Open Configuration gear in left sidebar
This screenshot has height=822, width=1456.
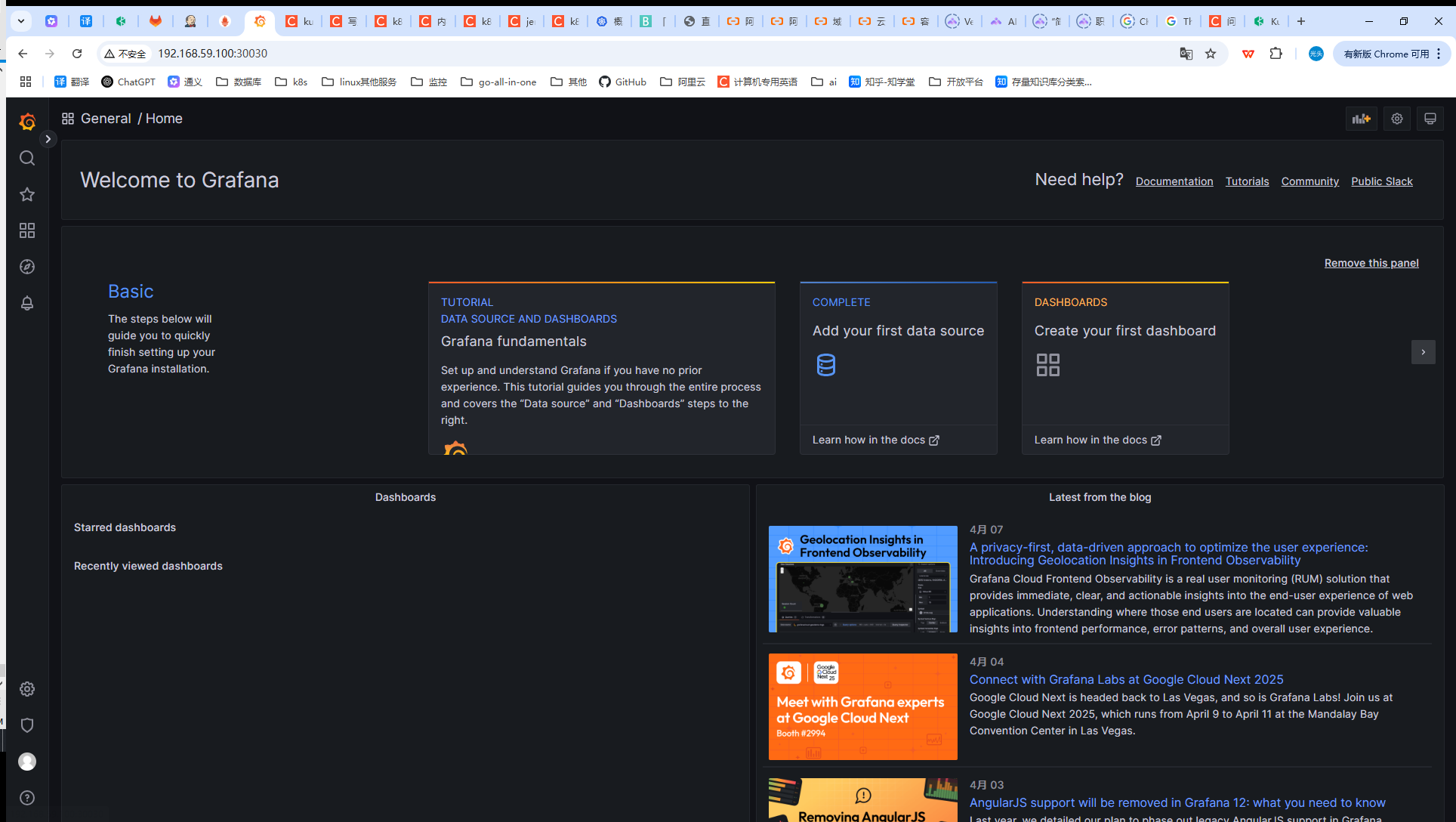[x=27, y=689]
